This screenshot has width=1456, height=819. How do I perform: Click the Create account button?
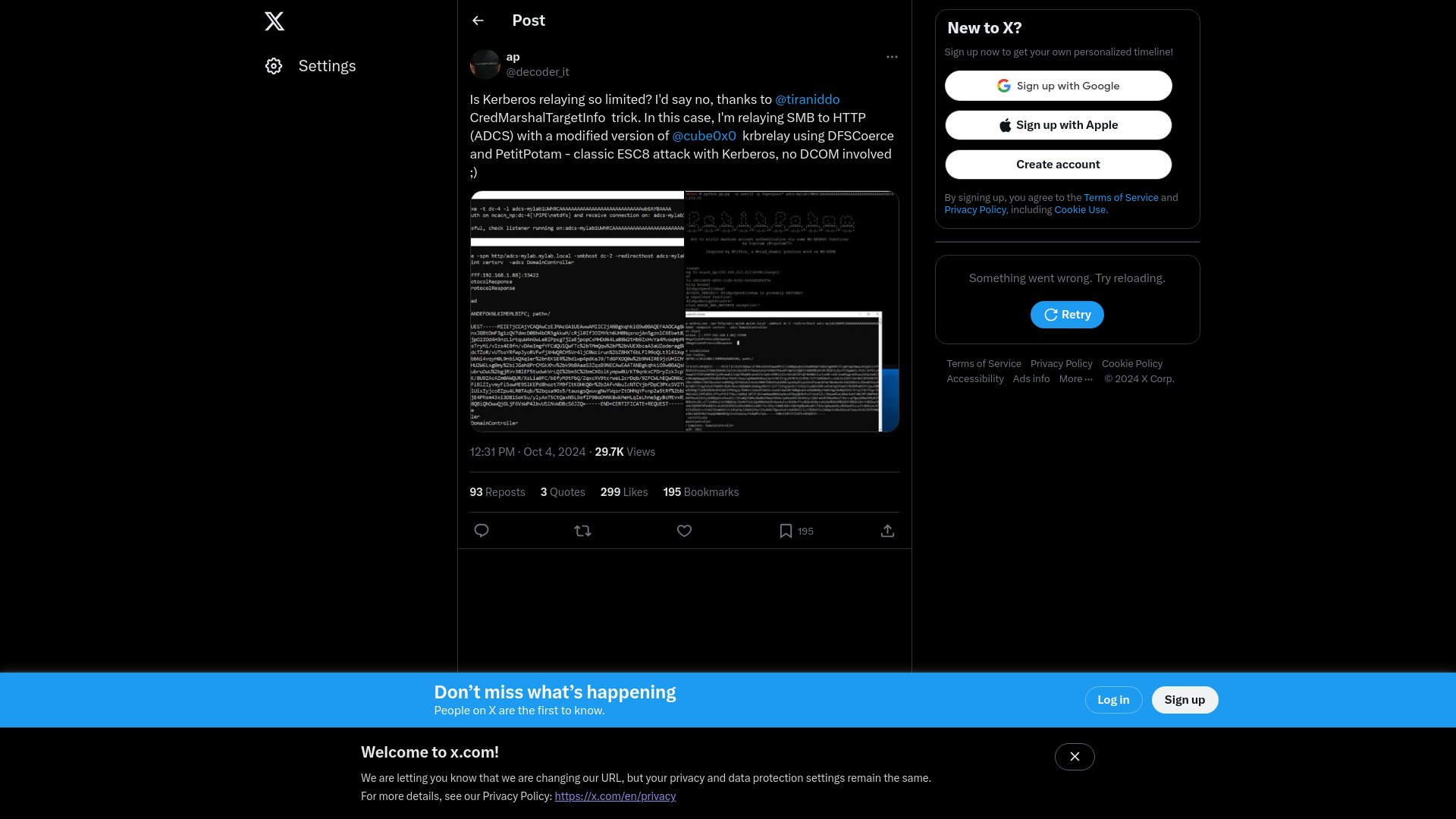click(1058, 164)
